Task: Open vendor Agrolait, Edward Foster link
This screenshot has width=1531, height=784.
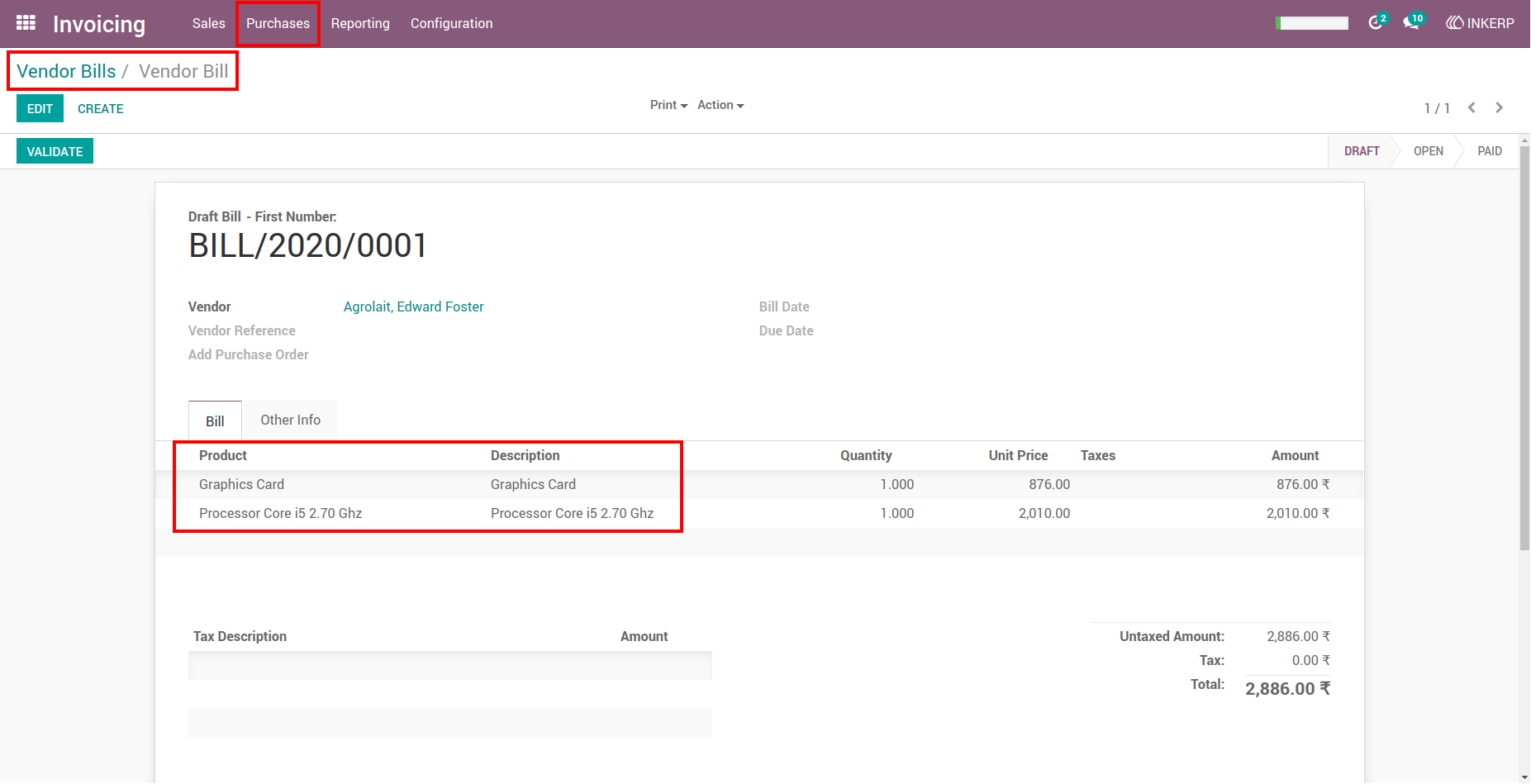Action: tap(413, 306)
